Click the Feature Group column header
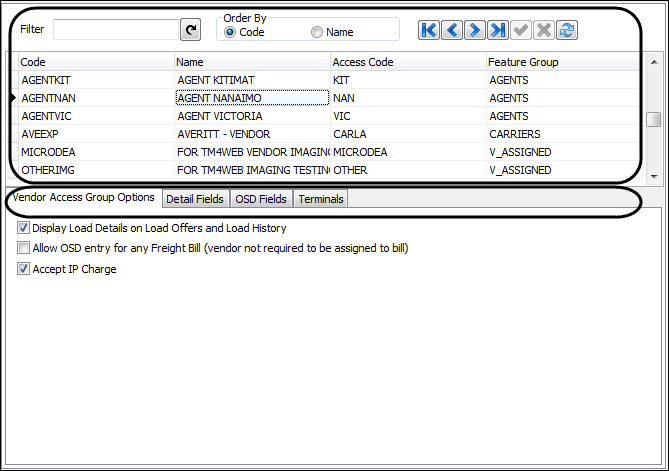Image resolution: width=669 pixels, height=471 pixels. 563,62
